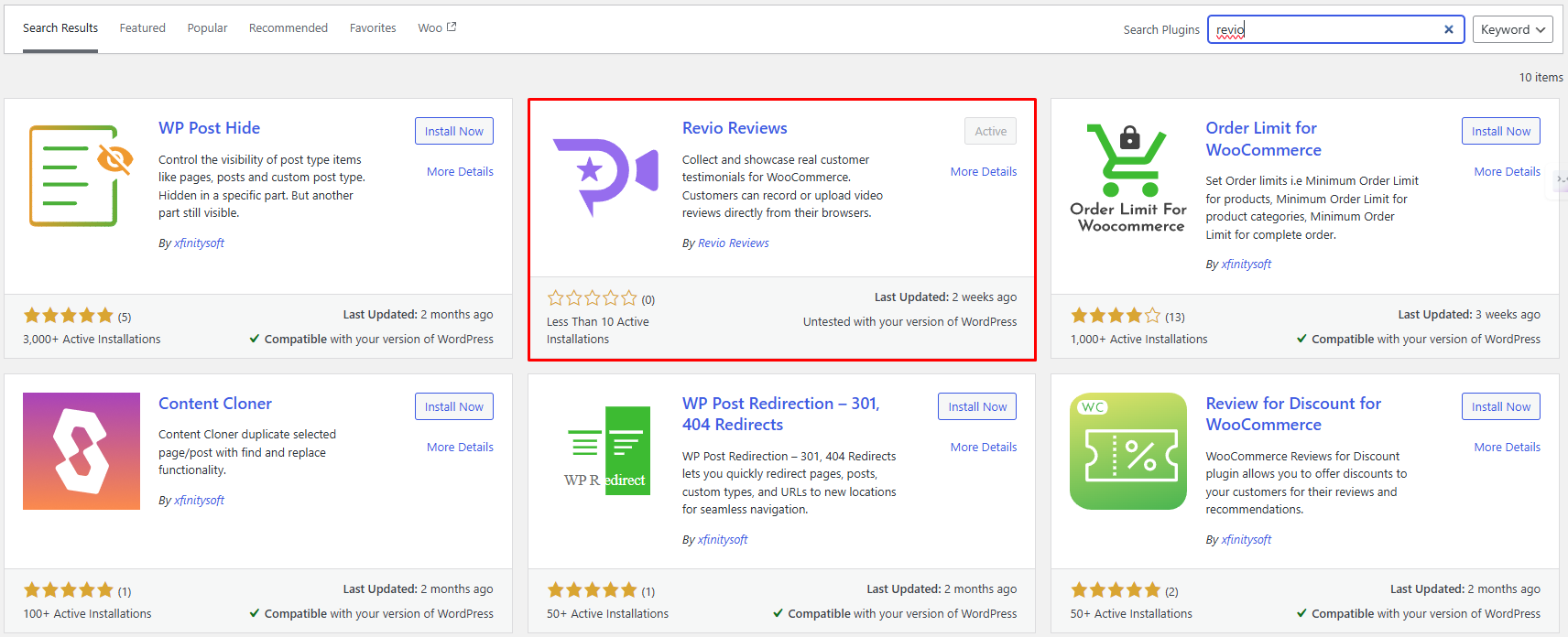Open the WP Post Hide plugin icon

pos(82,176)
